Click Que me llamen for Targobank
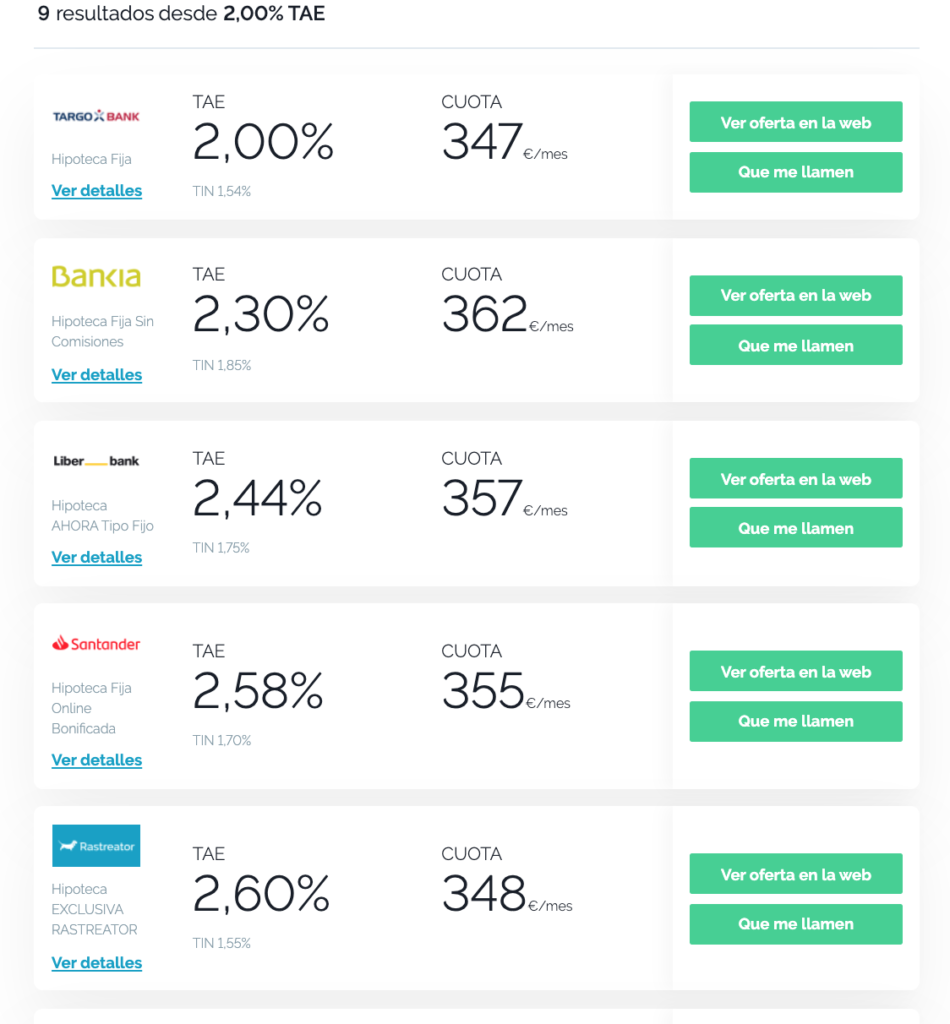 (796, 172)
